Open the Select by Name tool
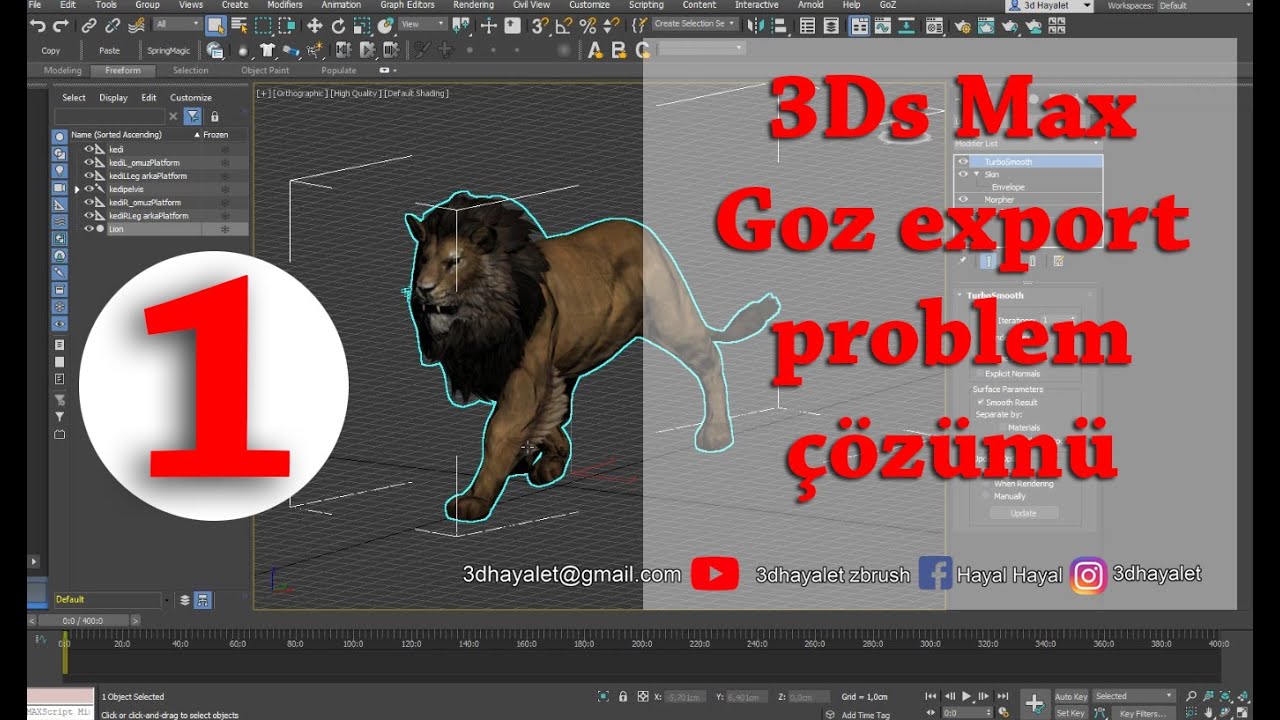Image resolution: width=1280 pixels, height=720 pixels. [x=239, y=25]
